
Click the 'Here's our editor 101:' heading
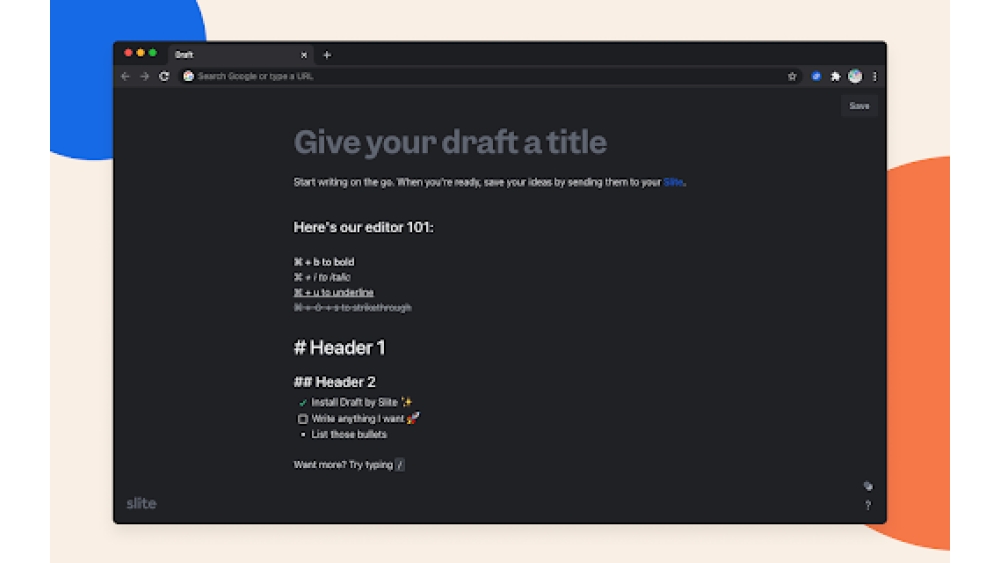tap(364, 227)
